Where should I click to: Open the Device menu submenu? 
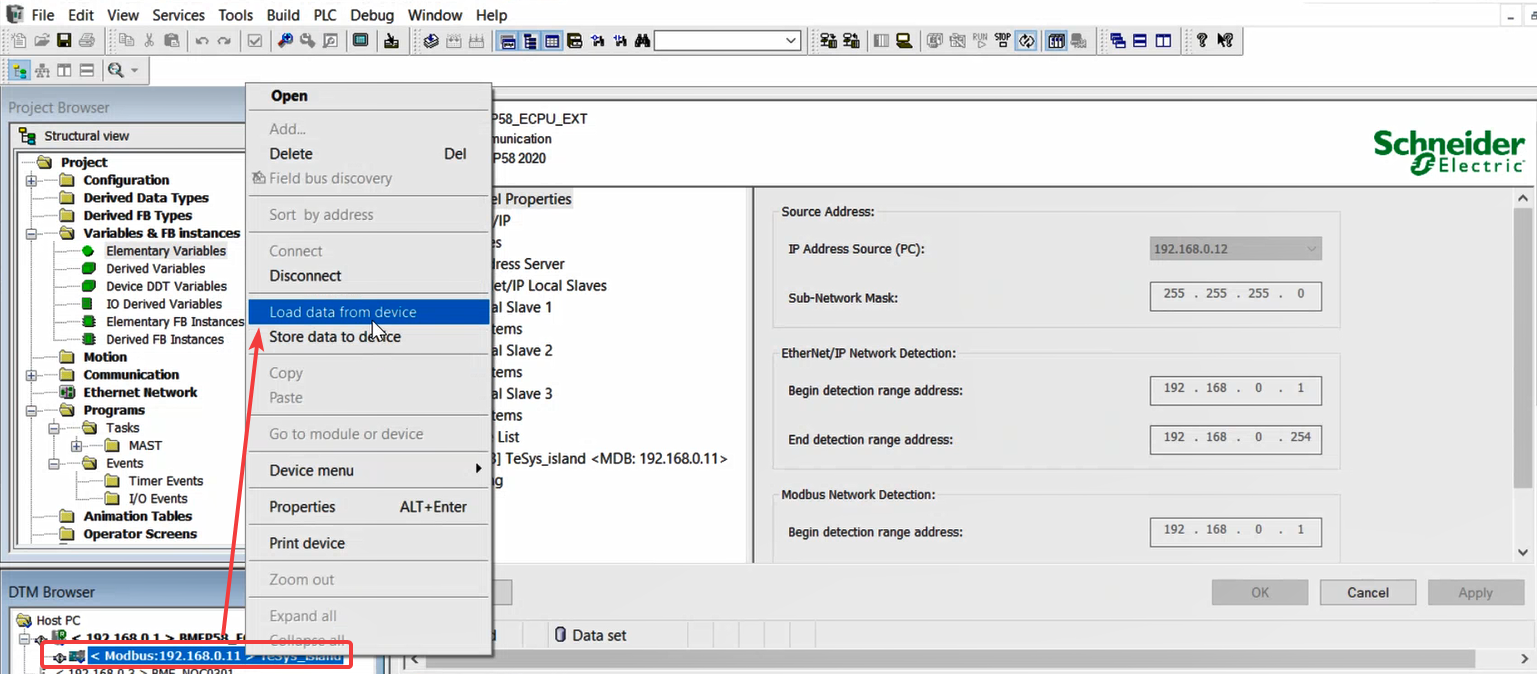point(368,470)
